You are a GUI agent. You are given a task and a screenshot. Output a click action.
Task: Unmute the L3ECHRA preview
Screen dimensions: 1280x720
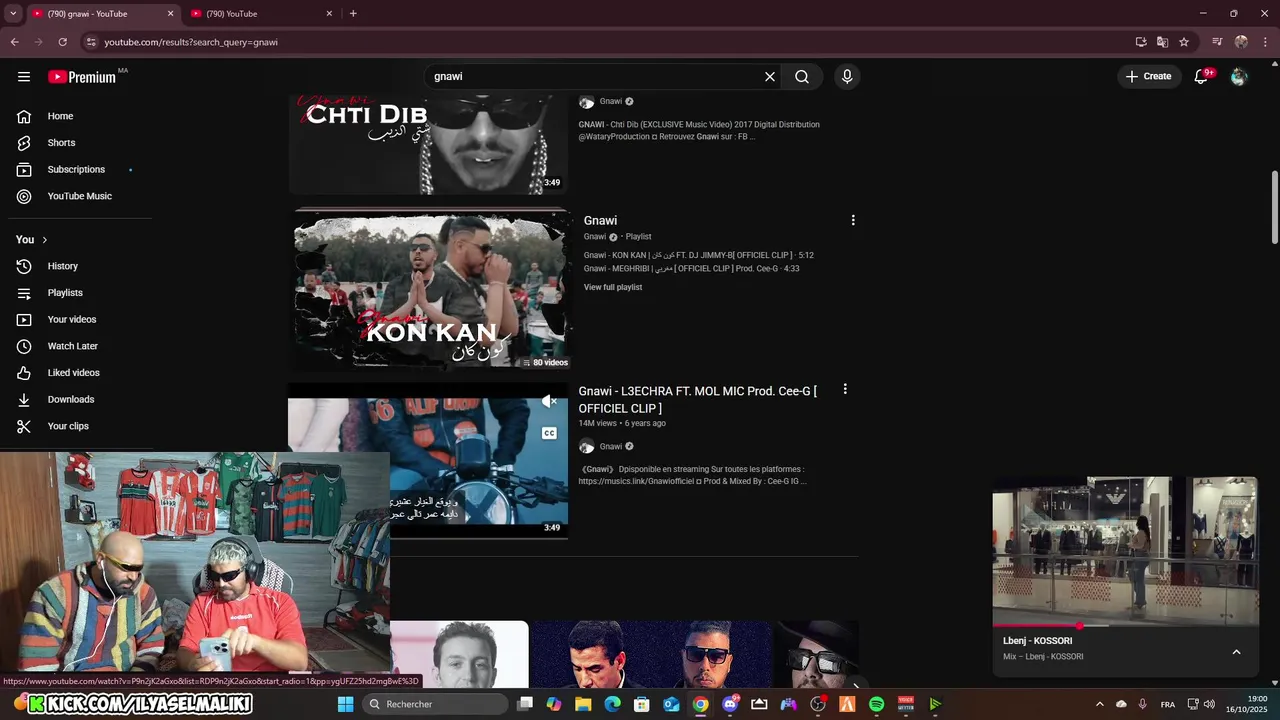(x=549, y=401)
